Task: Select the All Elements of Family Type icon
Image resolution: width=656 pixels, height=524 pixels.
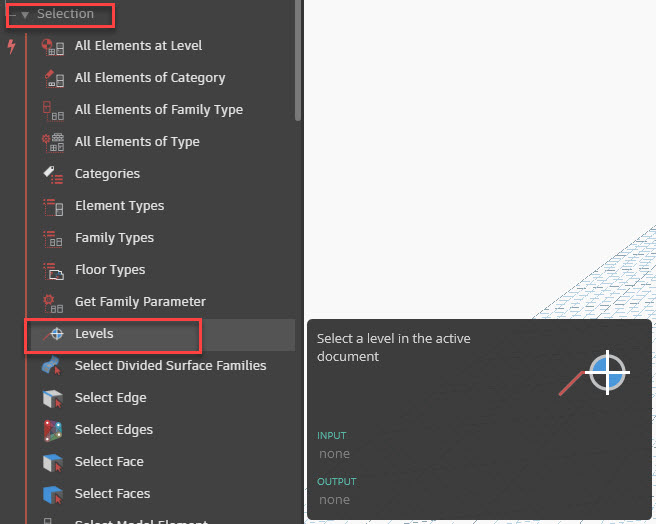Action: [53, 110]
